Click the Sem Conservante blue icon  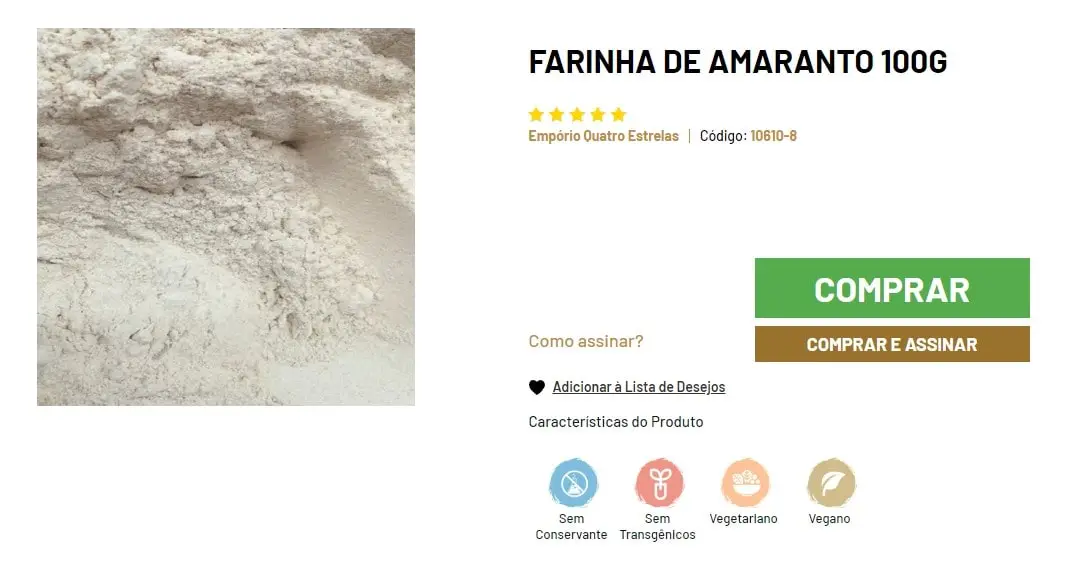[x=574, y=483]
